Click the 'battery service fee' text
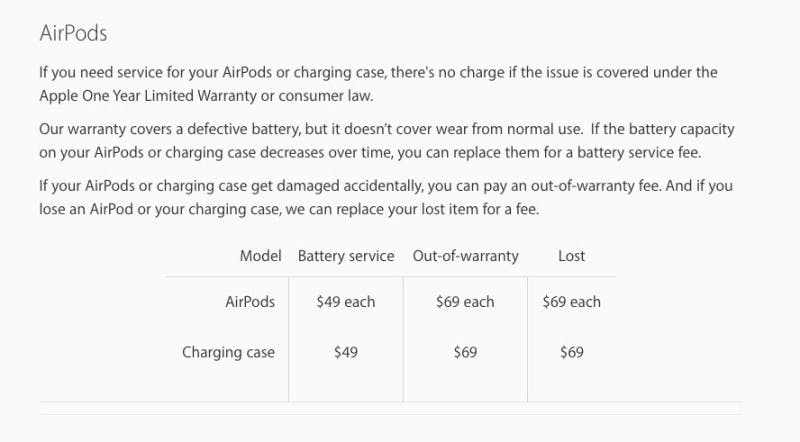This screenshot has height=442, width=800. click(639, 152)
